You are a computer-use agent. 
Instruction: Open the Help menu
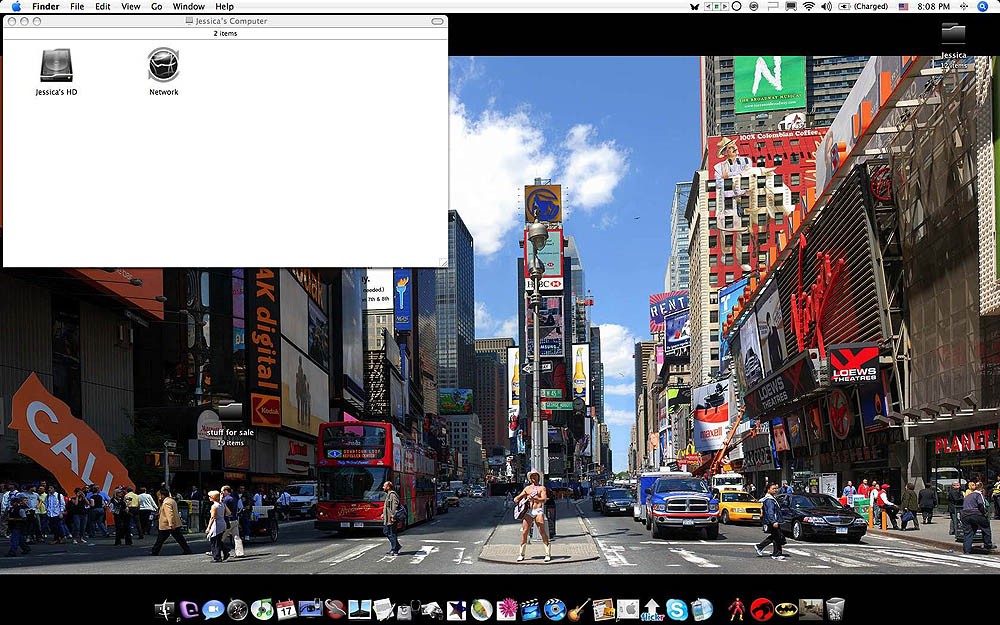[x=224, y=6]
